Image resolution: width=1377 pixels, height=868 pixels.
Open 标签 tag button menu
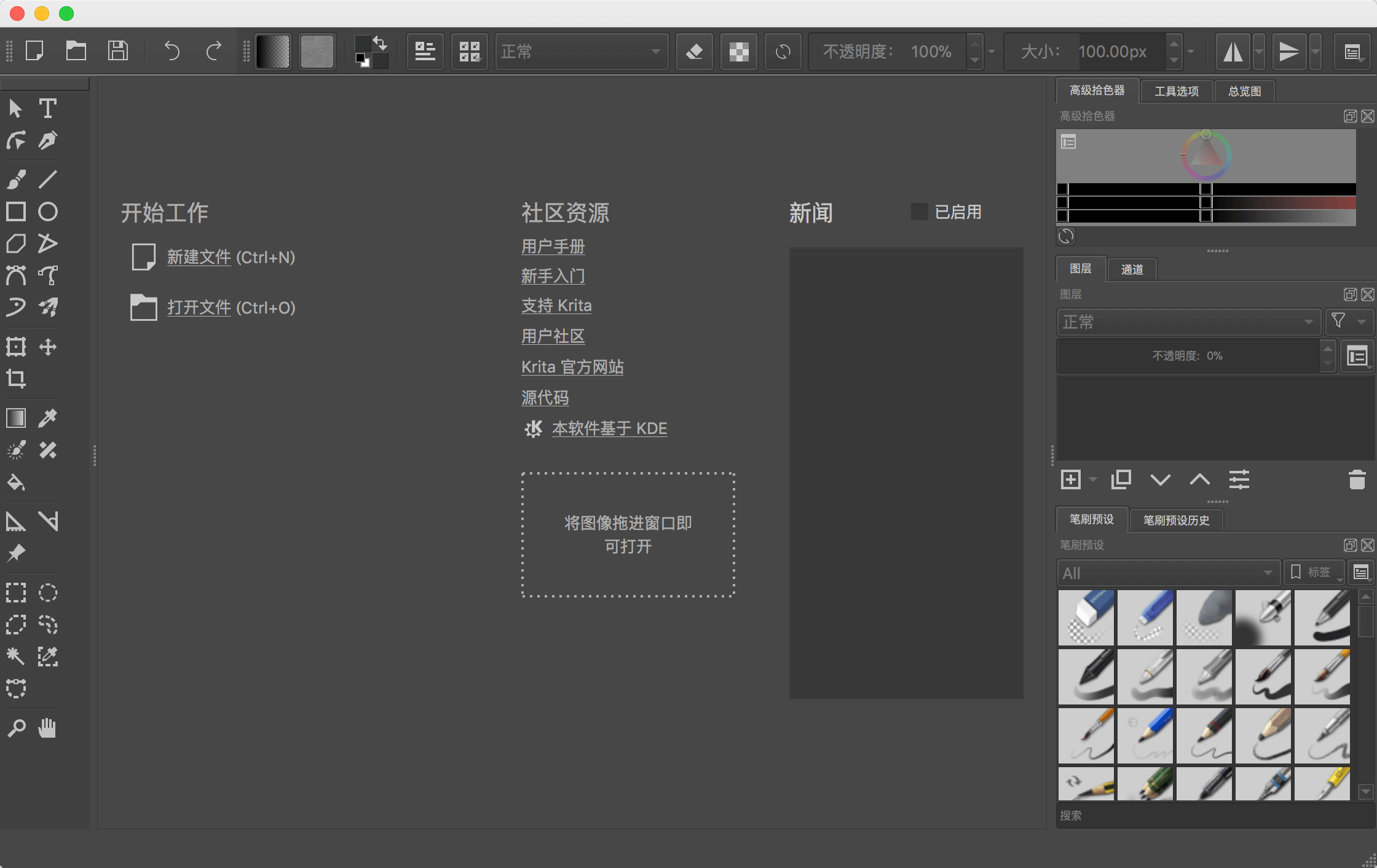(x=1313, y=572)
